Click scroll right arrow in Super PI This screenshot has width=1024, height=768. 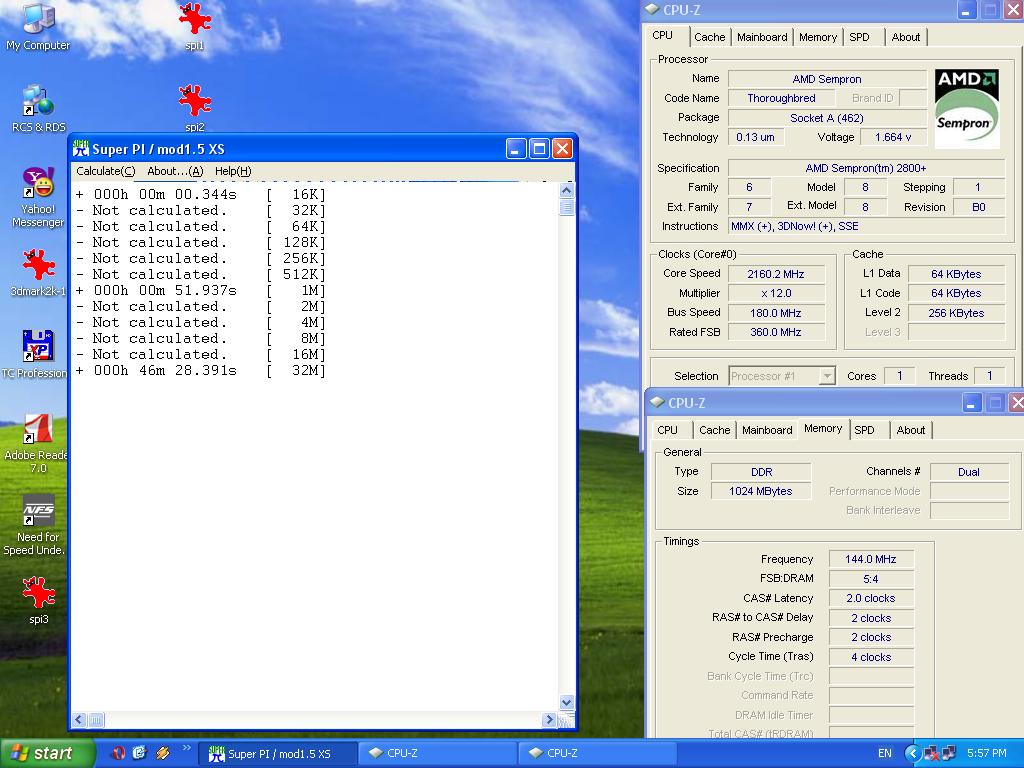point(549,720)
